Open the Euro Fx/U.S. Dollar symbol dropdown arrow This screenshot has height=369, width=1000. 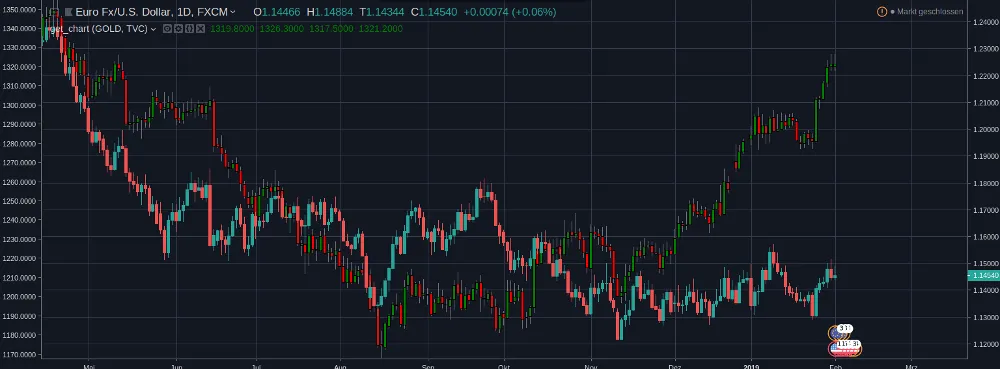tap(232, 12)
